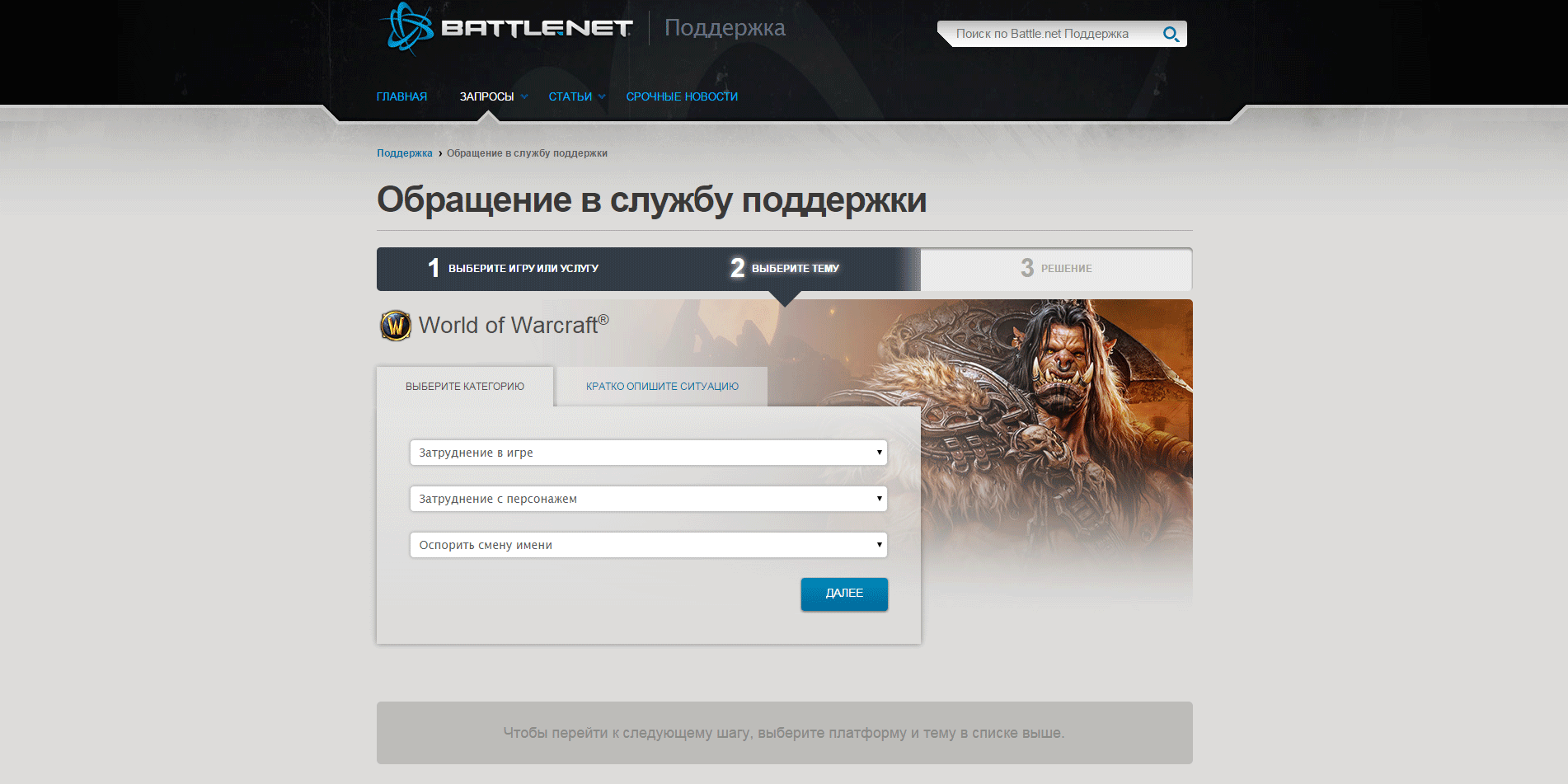Expand the СТАТЬИ dropdown arrow
The height and width of the screenshot is (784, 1568).
[602, 96]
